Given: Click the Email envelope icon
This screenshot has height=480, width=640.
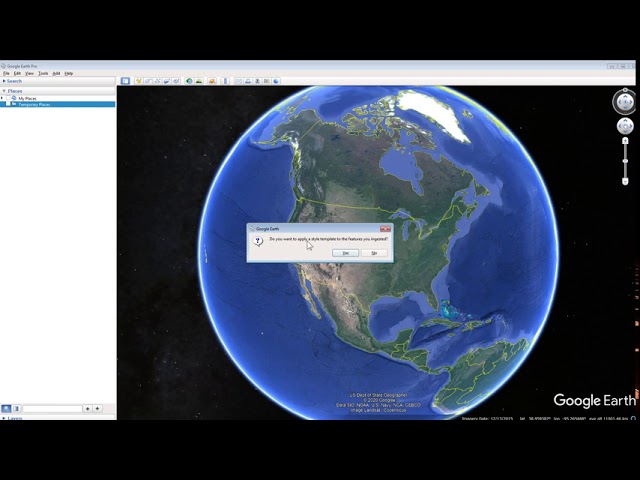Looking at the screenshot, I should tap(238, 81).
